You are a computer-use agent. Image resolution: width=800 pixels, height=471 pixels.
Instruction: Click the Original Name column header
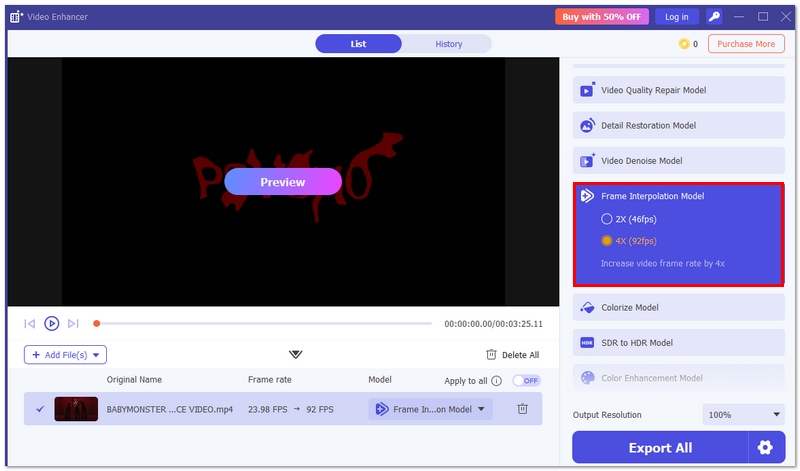134,380
